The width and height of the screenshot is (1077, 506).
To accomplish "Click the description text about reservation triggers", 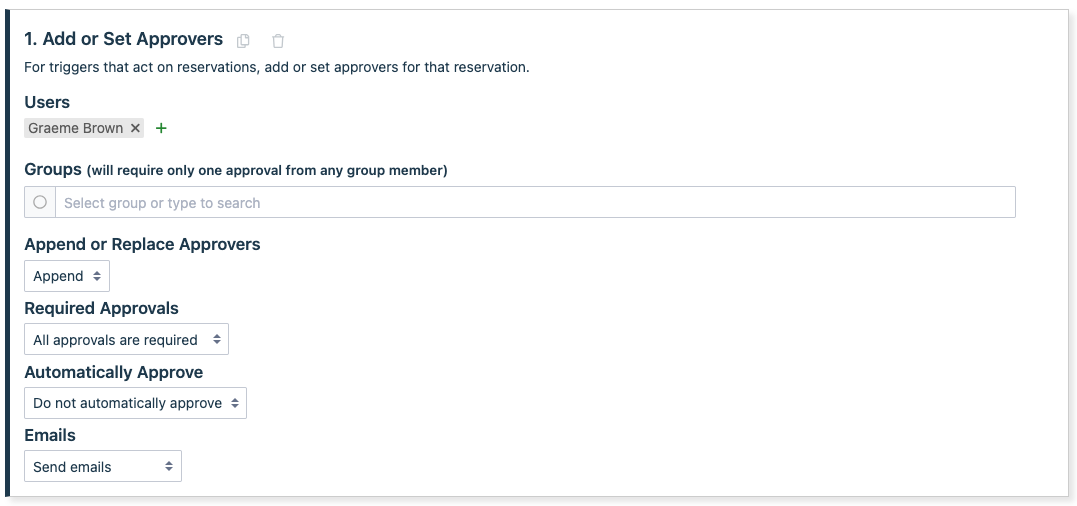I will coord(276,68).
